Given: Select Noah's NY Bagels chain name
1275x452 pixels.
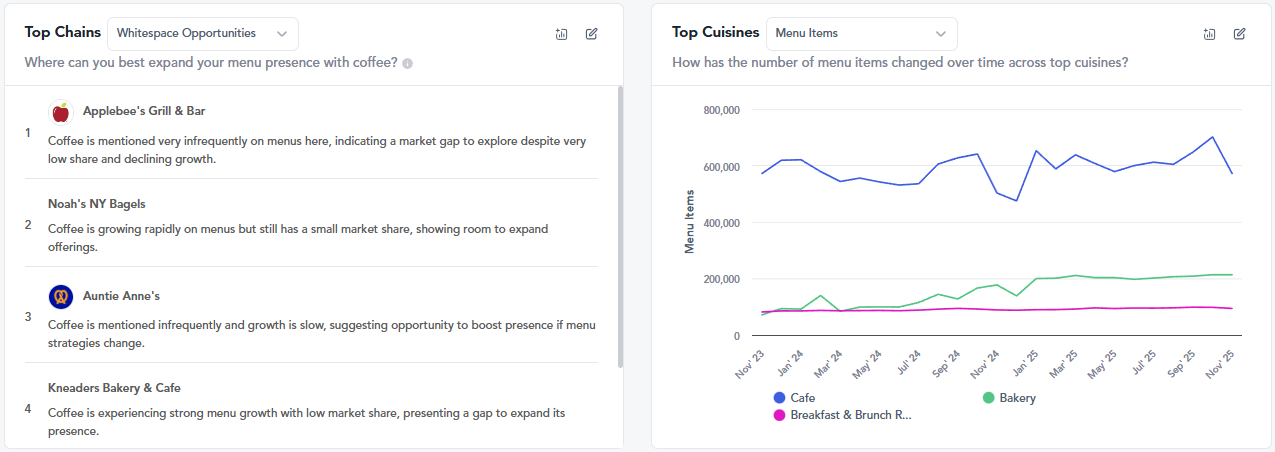Looking at the screenshot, I should pos(97,204).
